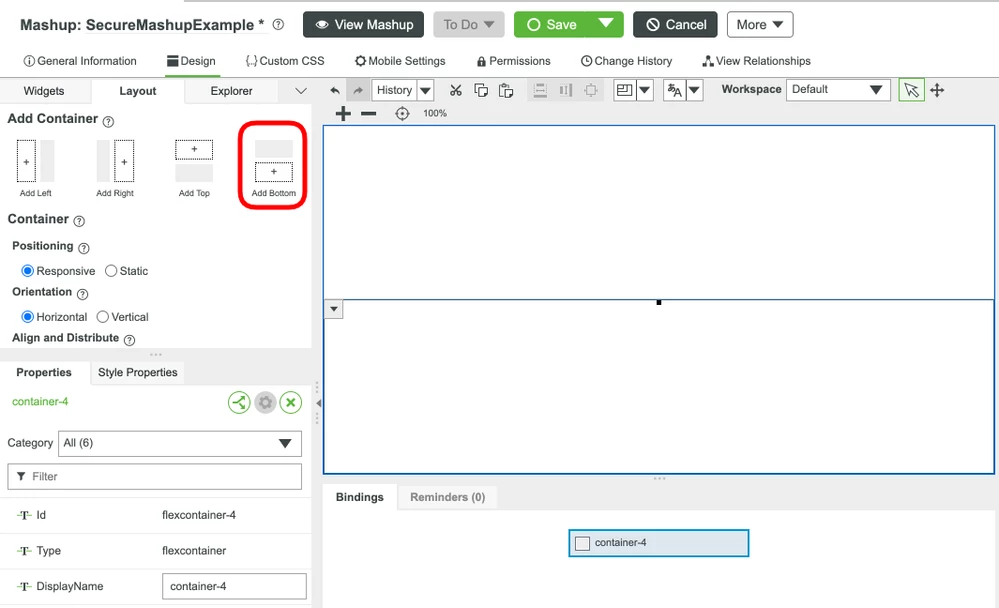Open the layout view dropdown arrow

pyautogui.click(x=645, y=90)
